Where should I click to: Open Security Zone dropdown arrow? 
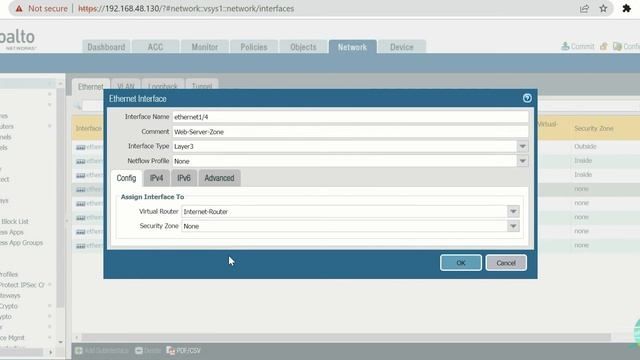(513, 226)
